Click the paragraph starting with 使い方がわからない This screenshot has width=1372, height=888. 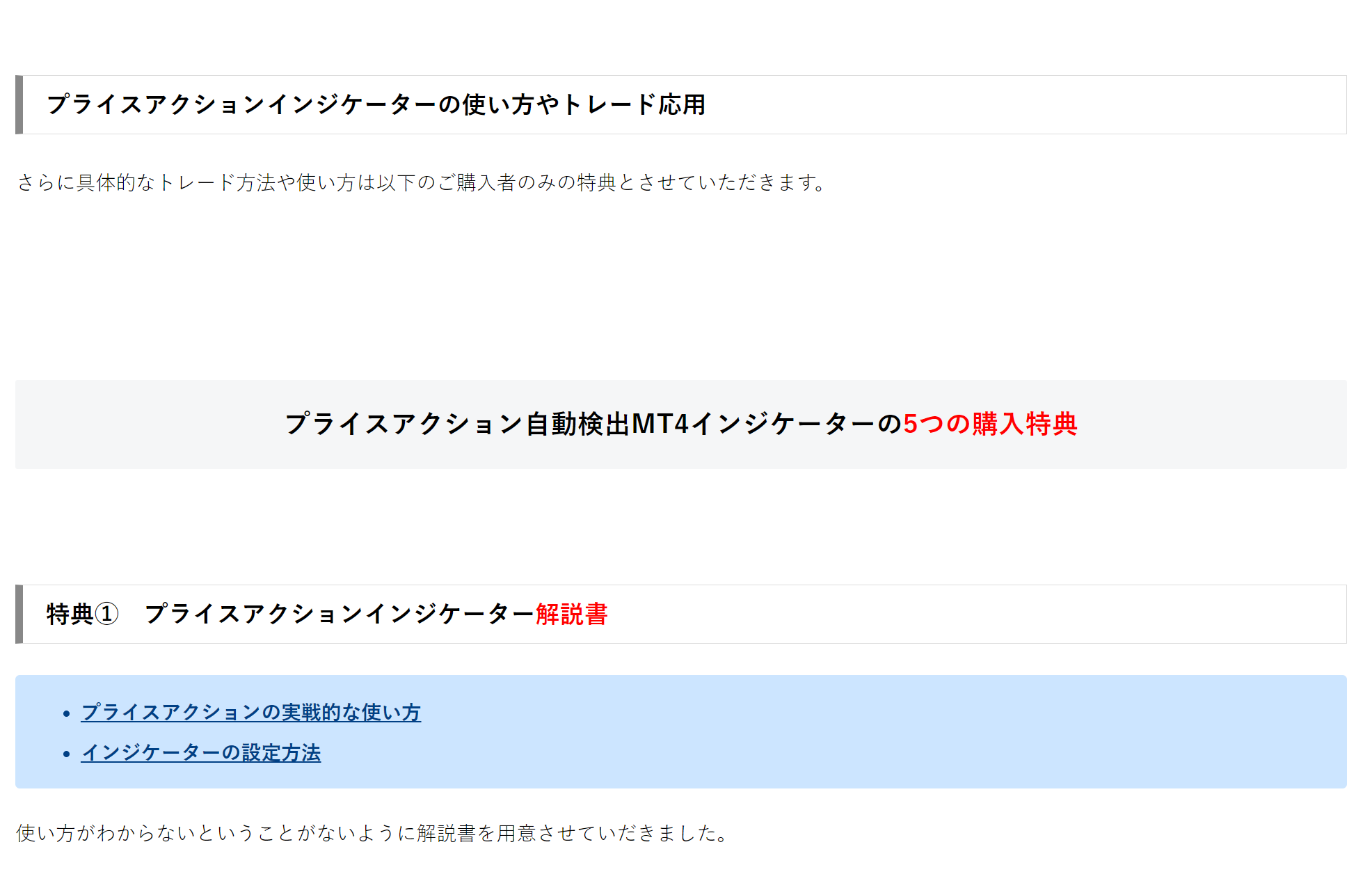(372, 833)
